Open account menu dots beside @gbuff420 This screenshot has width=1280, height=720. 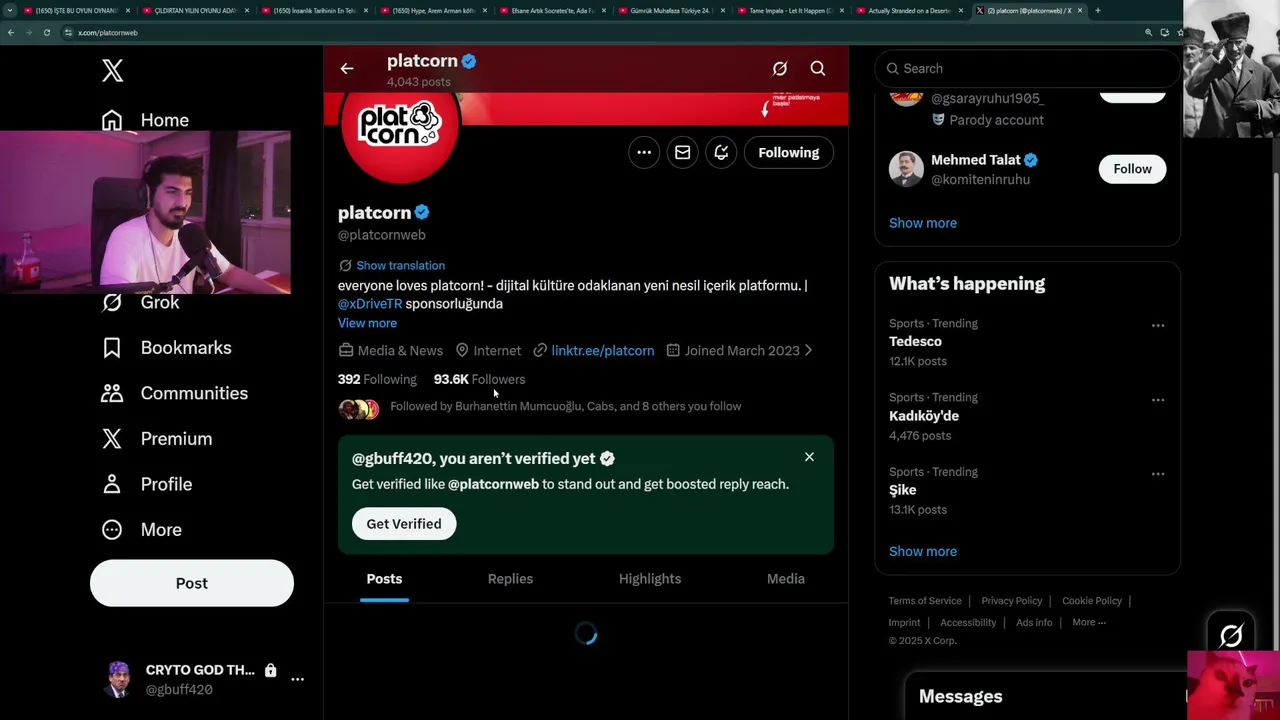[x=297, y=679]
